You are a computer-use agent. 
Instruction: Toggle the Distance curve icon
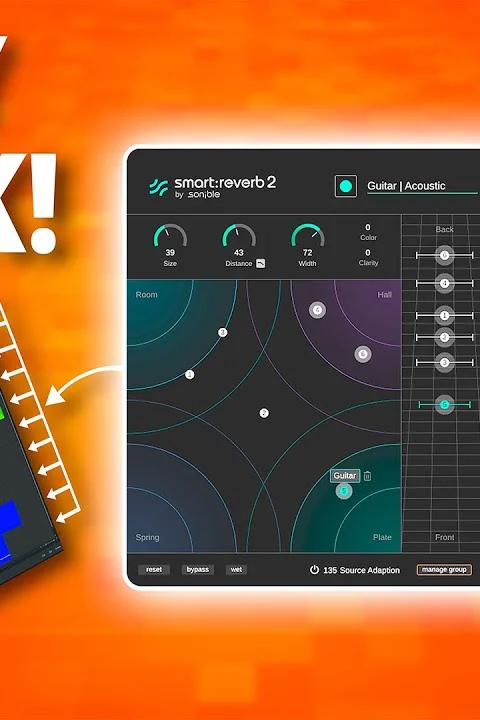pyautogui.click(x=260, y=264)
